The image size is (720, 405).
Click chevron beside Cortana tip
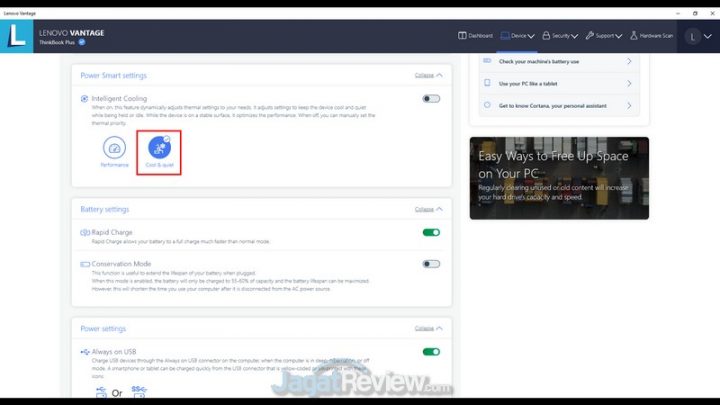click(x=629, y=106)
